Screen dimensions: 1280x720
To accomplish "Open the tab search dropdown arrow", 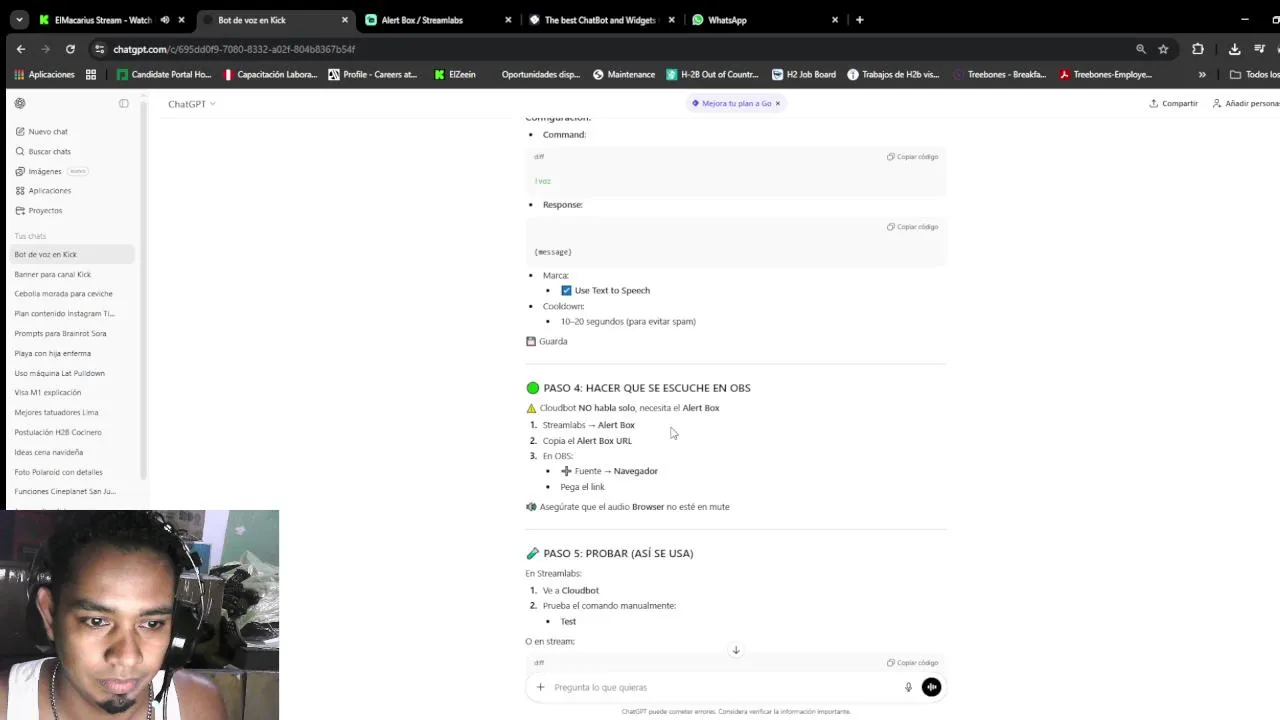I will pos(19,20).
